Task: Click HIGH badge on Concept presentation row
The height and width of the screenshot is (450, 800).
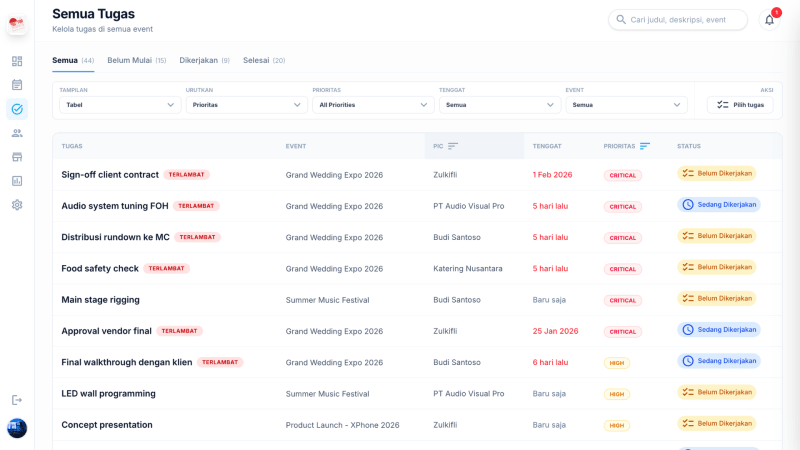Action: 617,425
